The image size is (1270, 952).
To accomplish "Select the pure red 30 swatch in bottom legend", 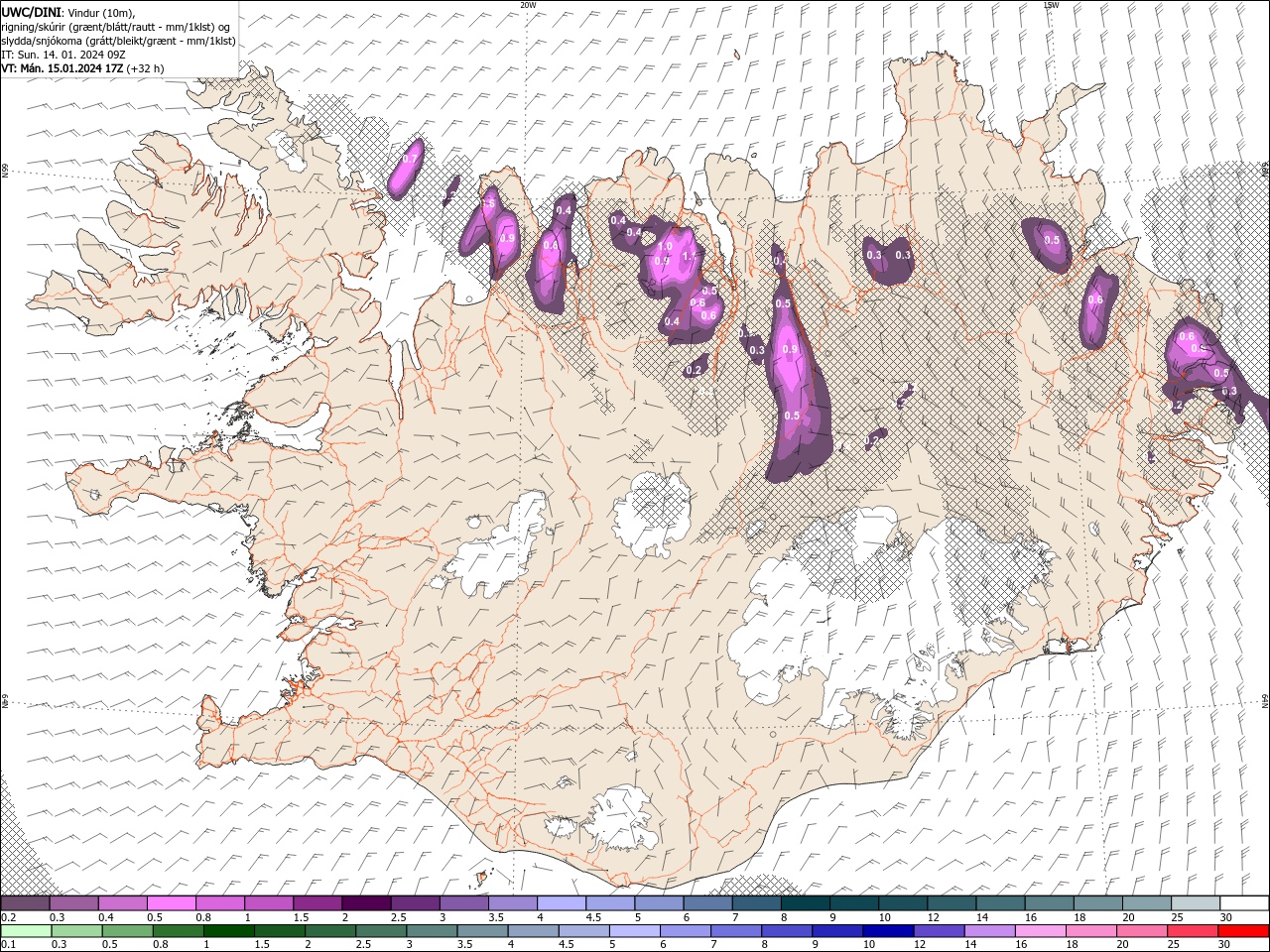I will pyautogui.click(x=1244, y=931).
